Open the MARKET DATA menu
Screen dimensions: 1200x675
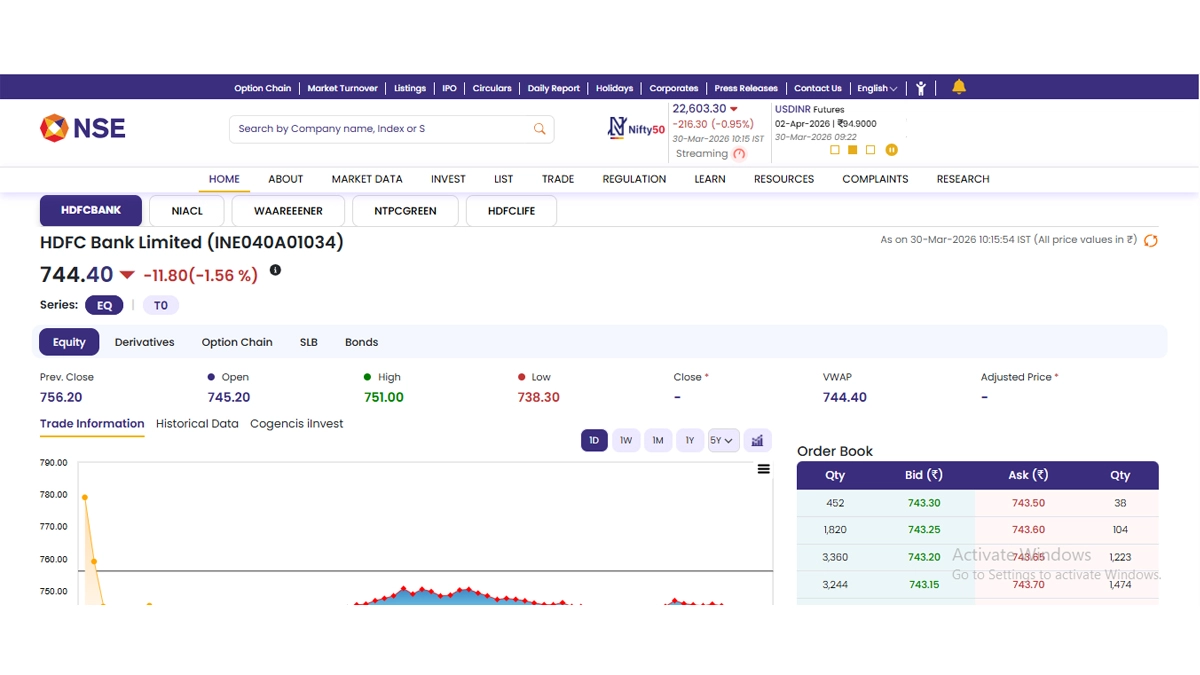tap(367, 179)
